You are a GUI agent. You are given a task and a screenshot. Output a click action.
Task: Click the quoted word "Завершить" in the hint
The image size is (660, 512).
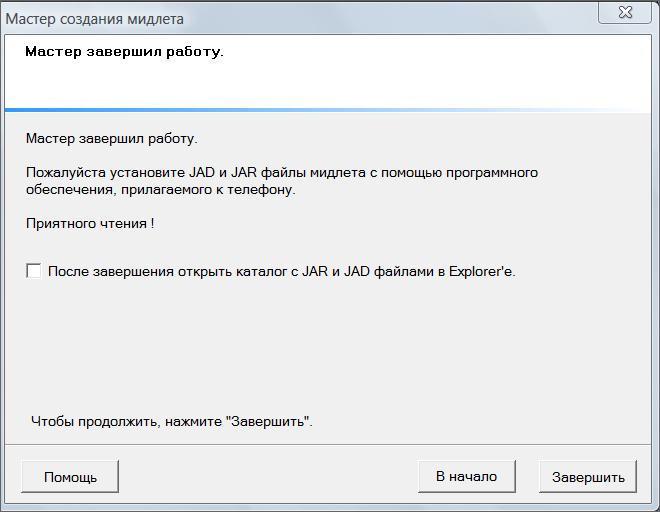tap(270, 421)
